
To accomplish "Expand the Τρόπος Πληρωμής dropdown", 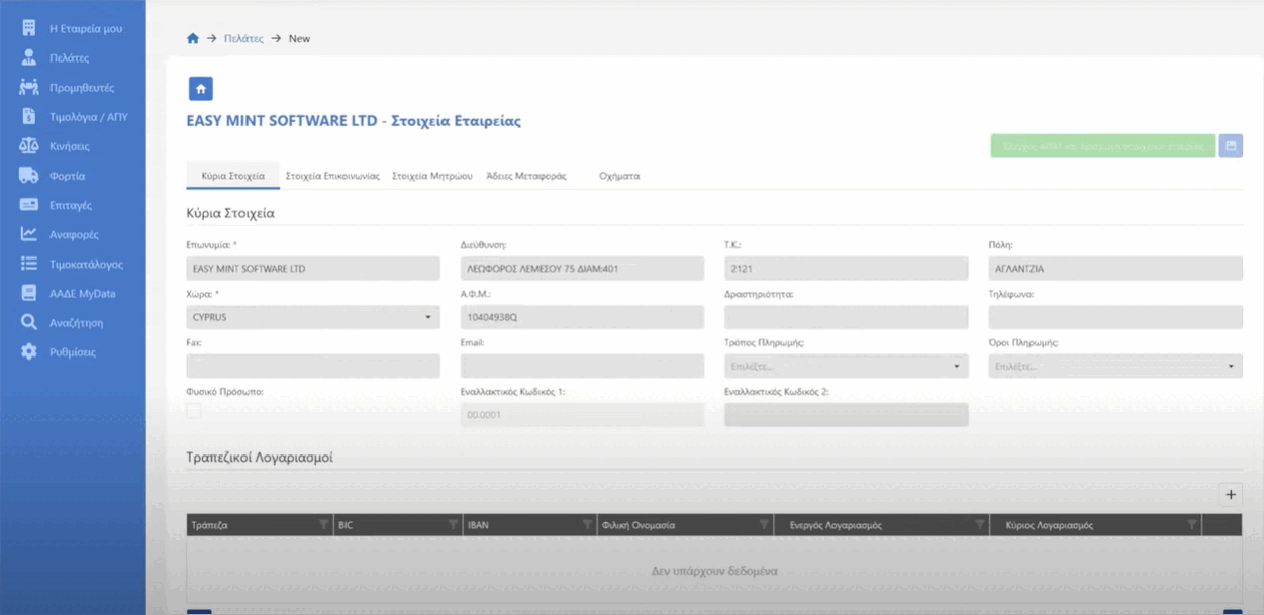I will [x=846, y=367].
